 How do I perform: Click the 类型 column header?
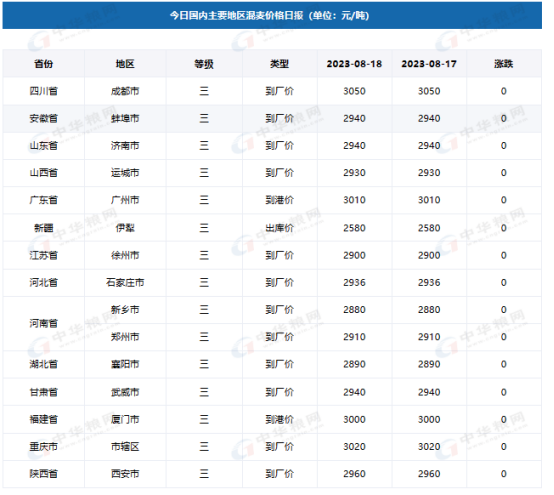(x=279, y=64)
